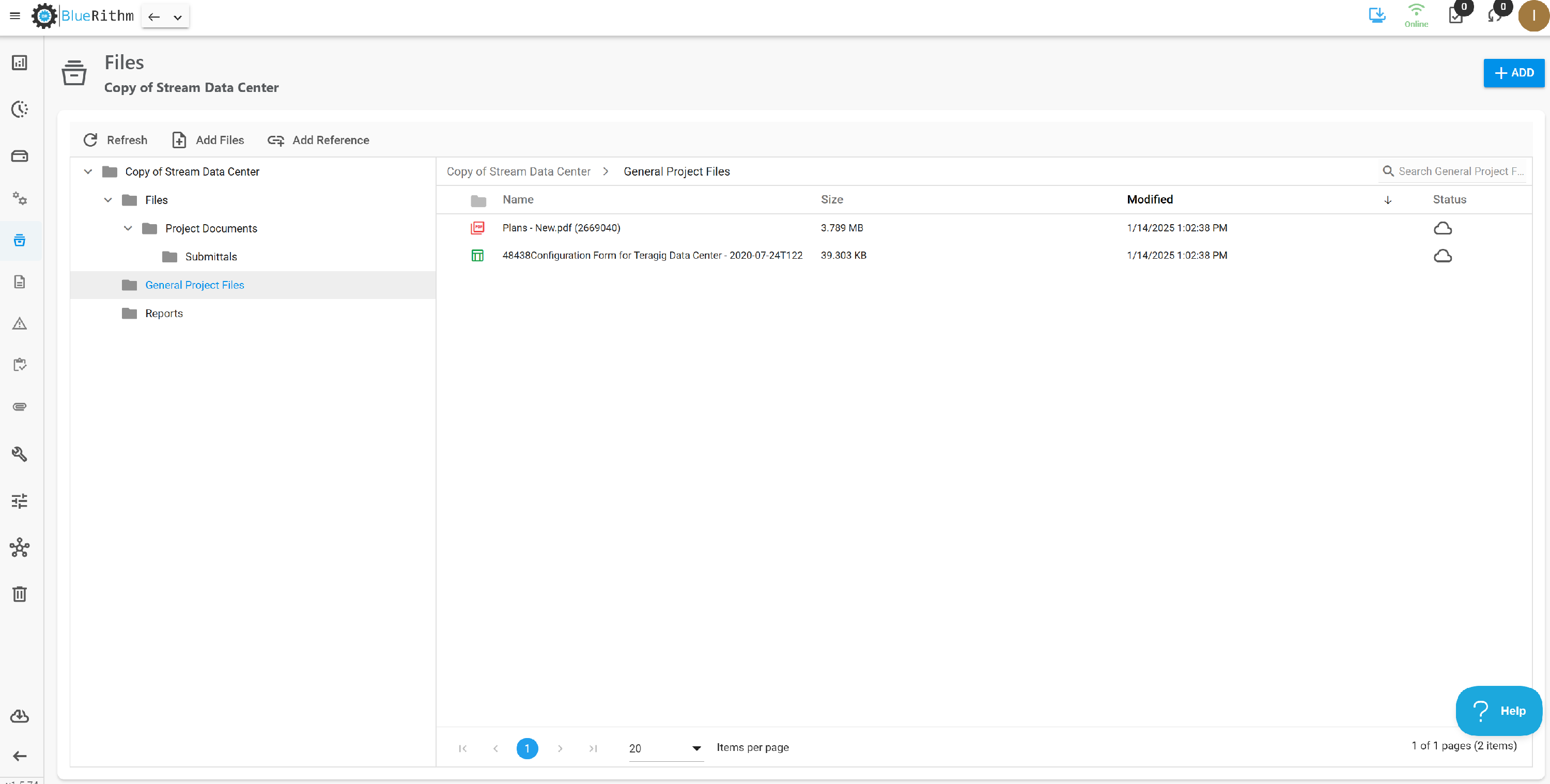
Task: Select the Submittals folder
Action: point(211,257)
